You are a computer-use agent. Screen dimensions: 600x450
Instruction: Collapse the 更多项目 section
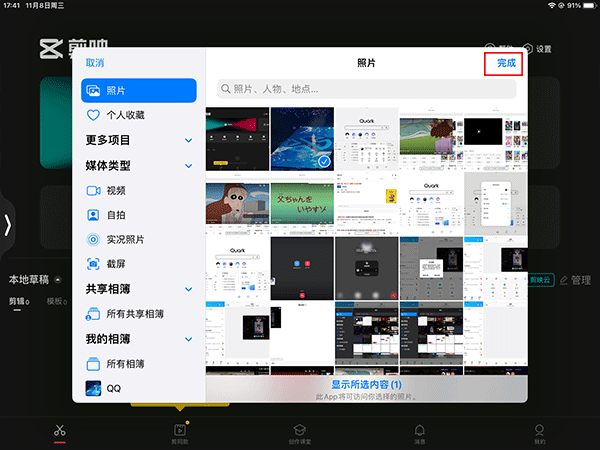188,141
